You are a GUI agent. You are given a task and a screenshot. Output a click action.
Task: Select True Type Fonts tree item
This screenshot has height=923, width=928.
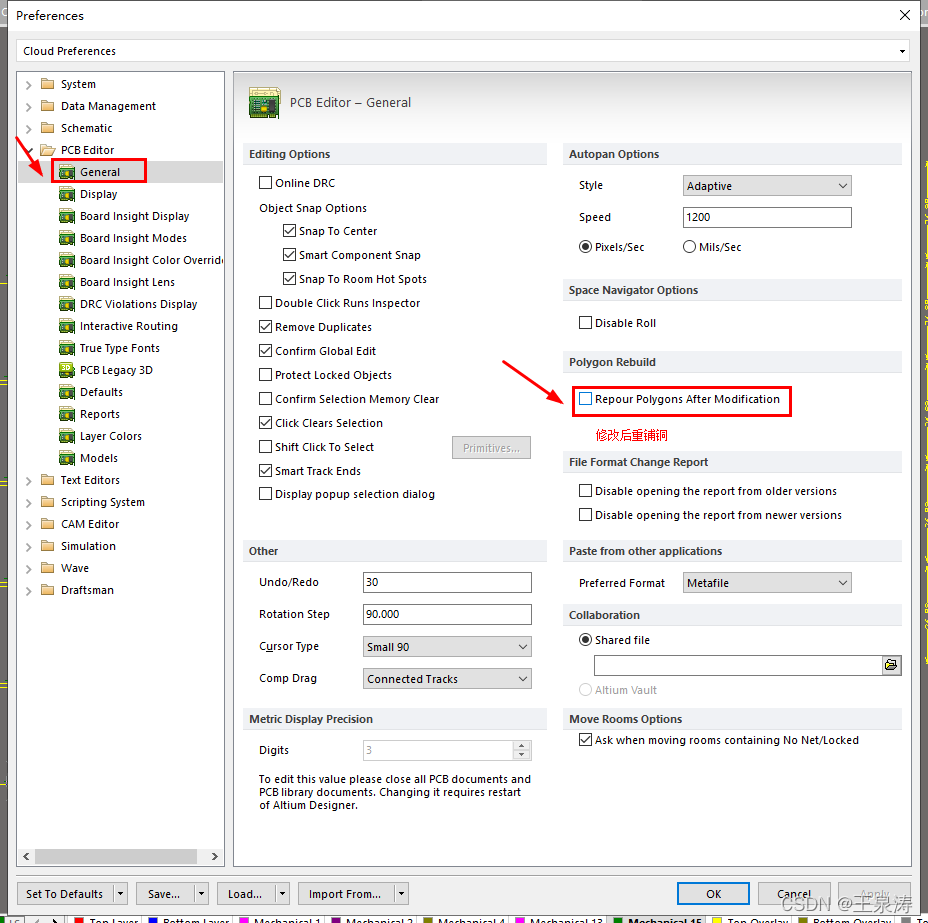pos(120,348)
